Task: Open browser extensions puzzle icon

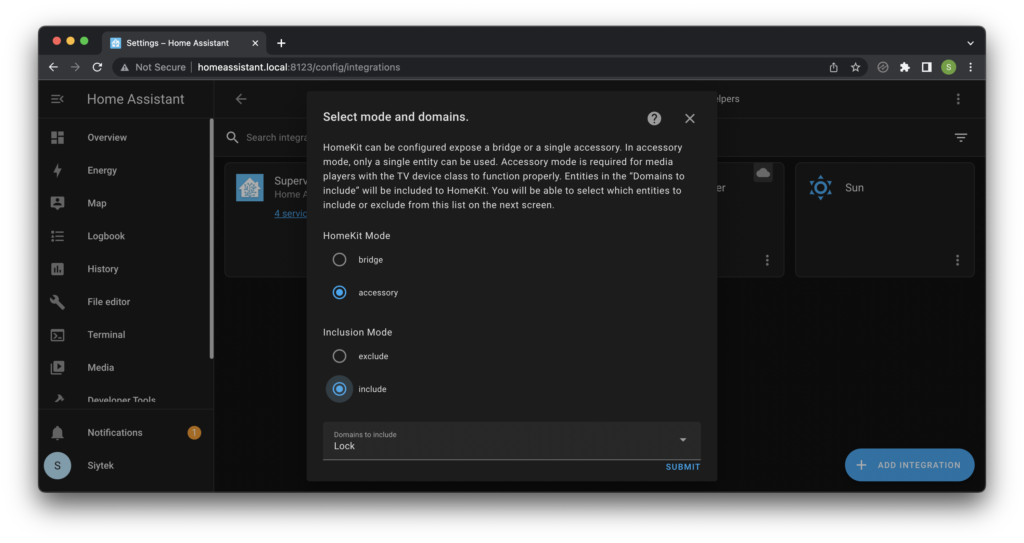Action: (x=904, y=67)
